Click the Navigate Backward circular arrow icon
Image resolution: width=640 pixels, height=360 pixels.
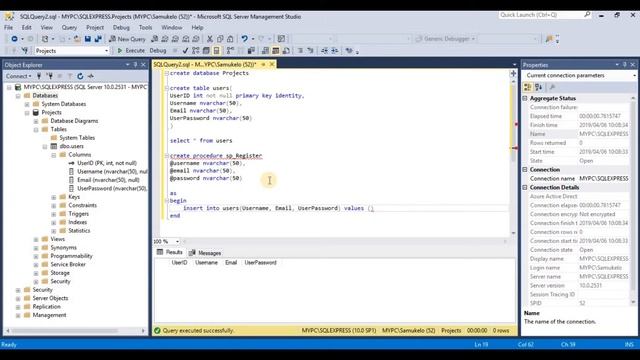pyautogui.click(x=14, y=39)
